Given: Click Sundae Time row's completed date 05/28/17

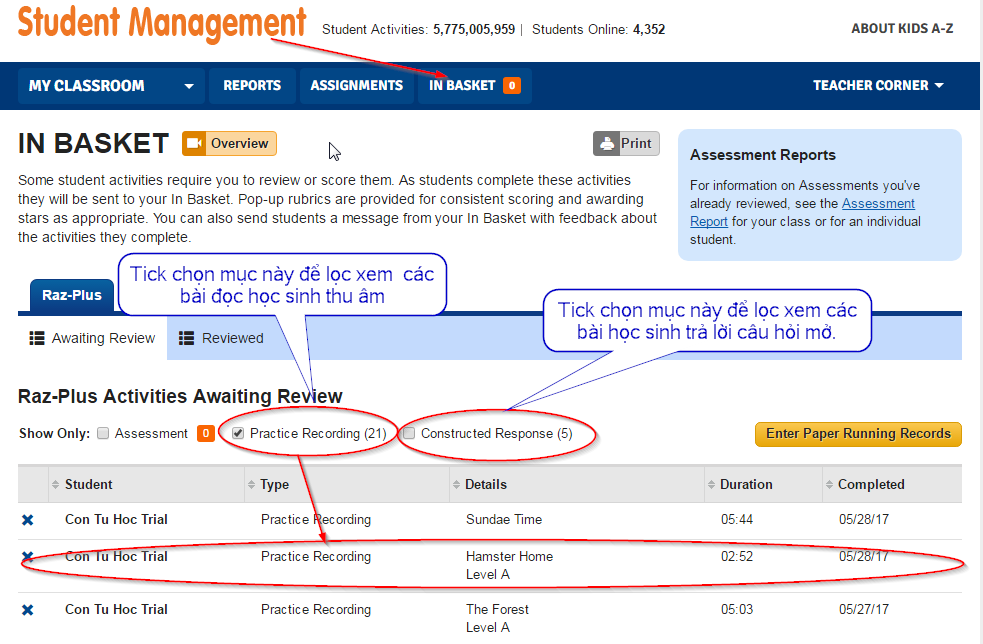Looking at the screenshot, I should click(x=863, y=520).
